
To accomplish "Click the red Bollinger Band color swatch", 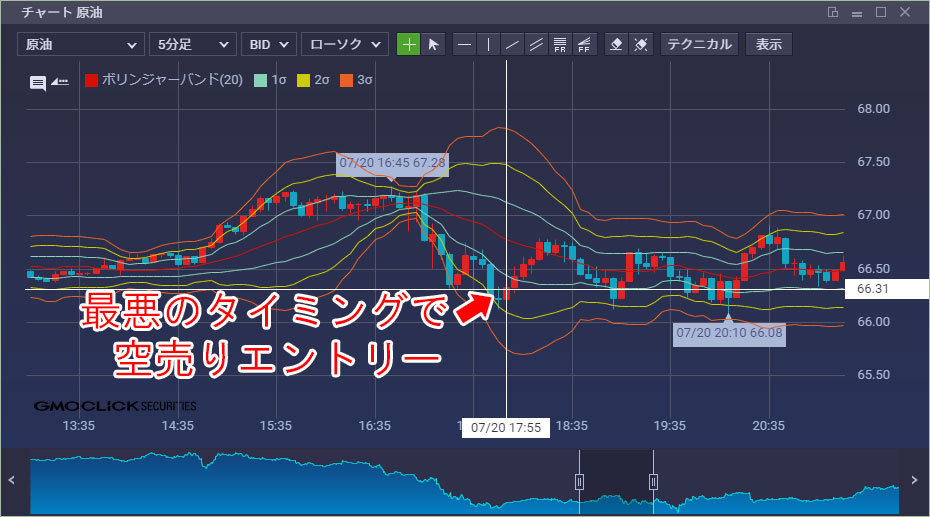I will [91, 81].
